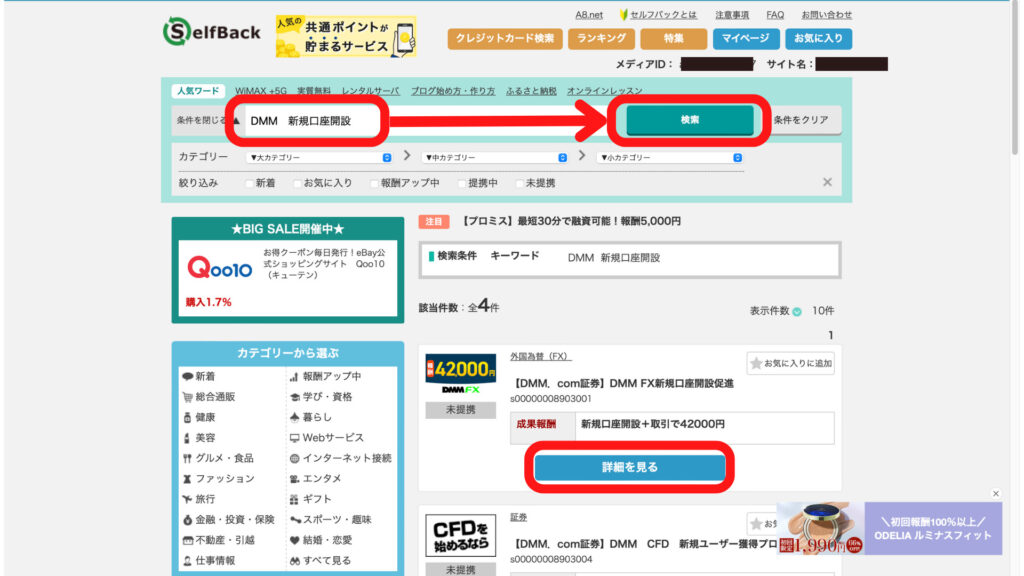The image size is (1024, 576).
Task: Click the 共通ポイント service banner
Action: click(345, 37)
